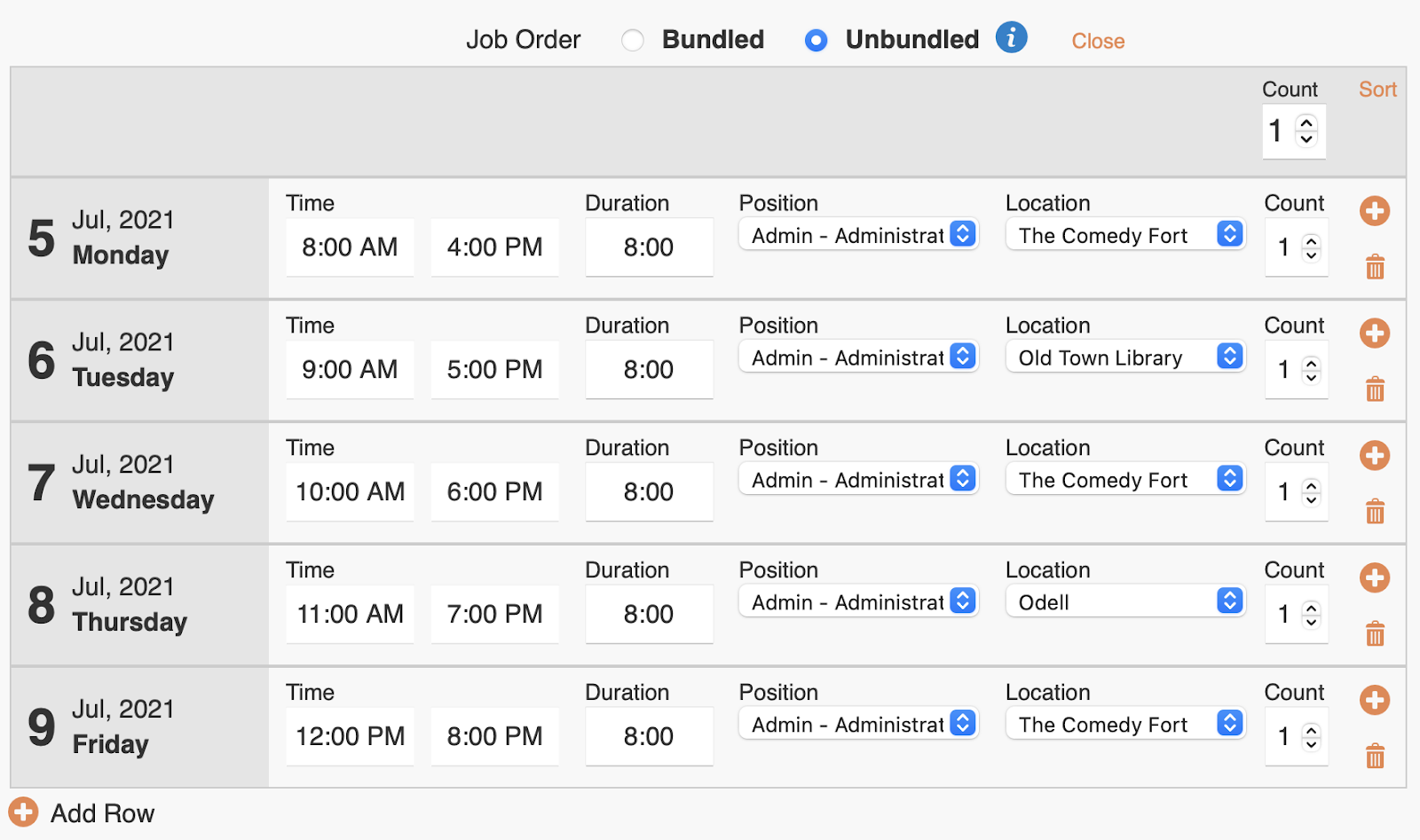The height and width of the screenshot is (840, 1420).
Task: Select the Bundled radio option
Action: [633, 41]
